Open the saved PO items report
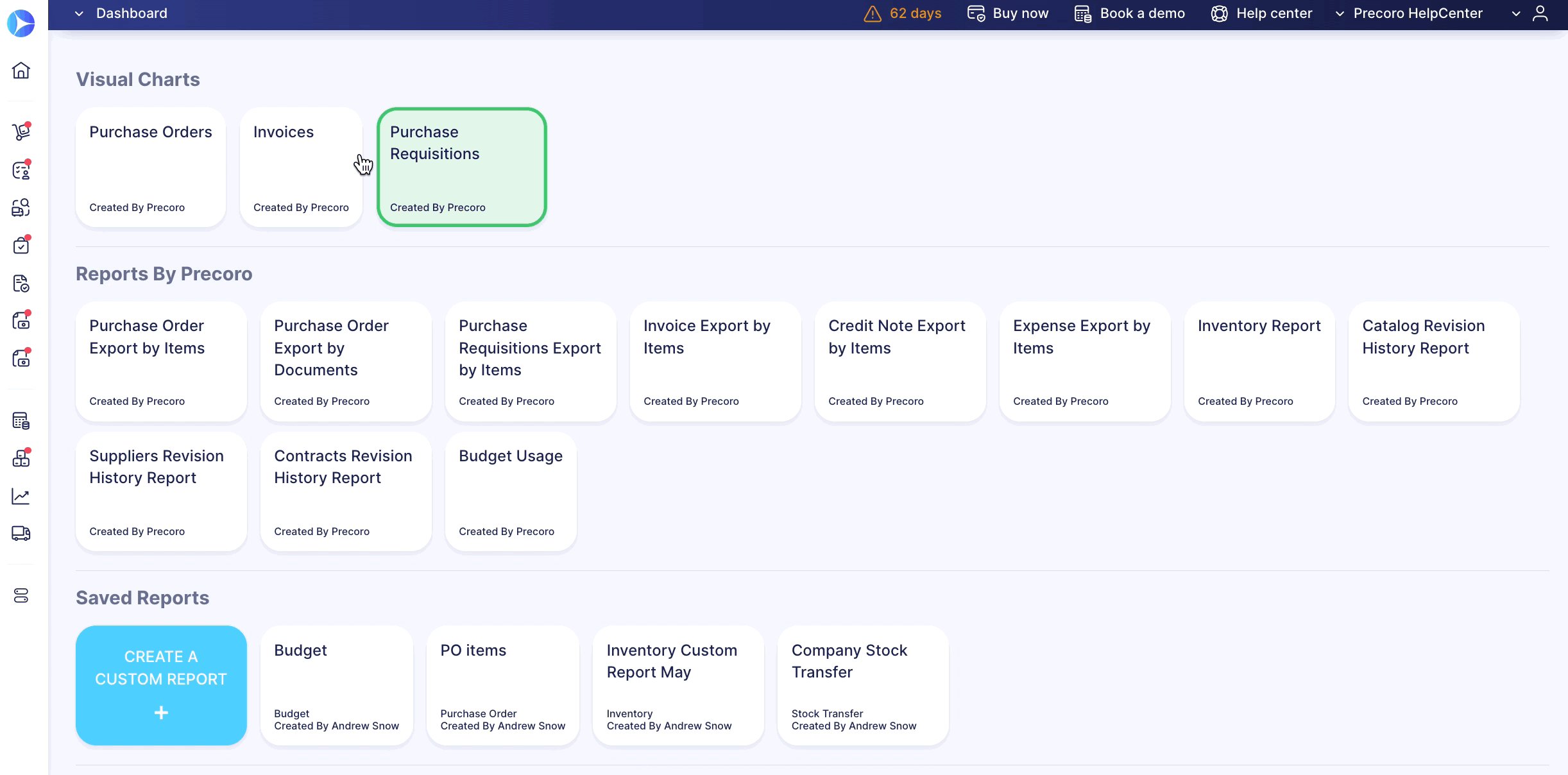Screen dimensions: 1568x775 (503, 686)
